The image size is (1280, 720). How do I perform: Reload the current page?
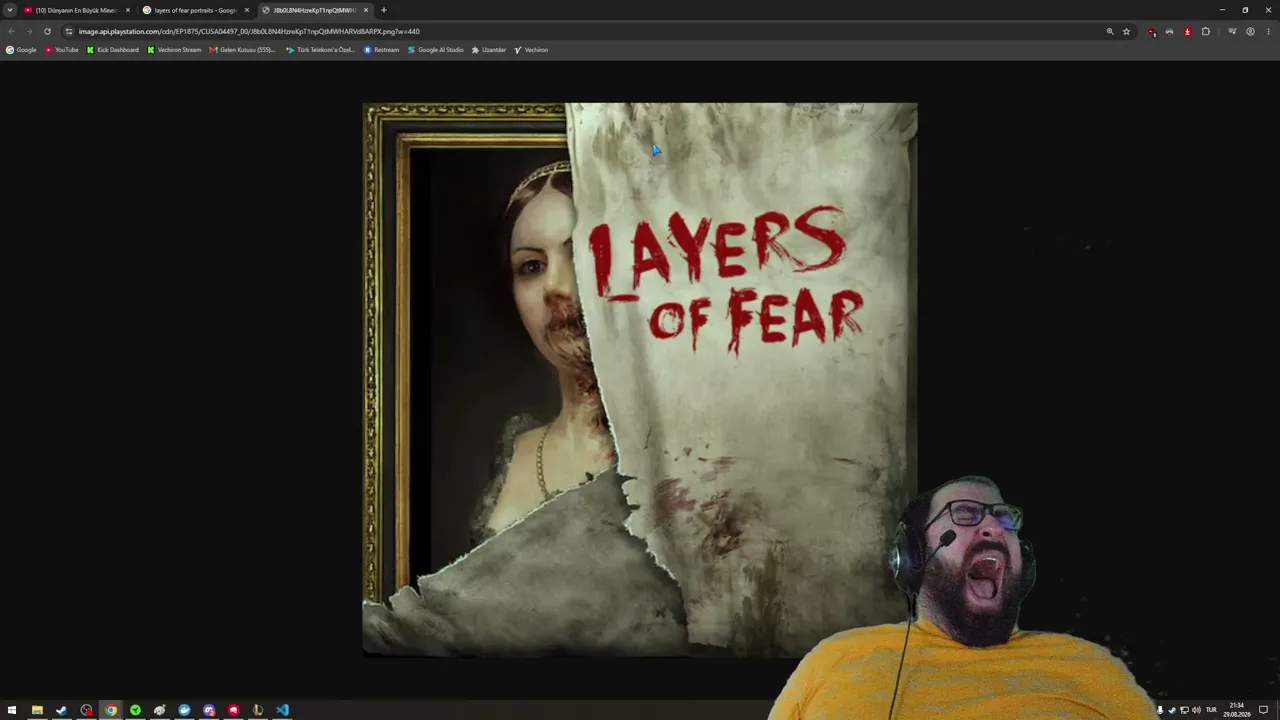pyautogui.click(x=47, y=31)
